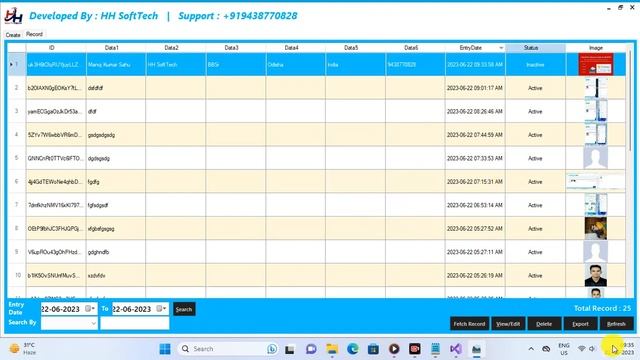Click the Delete button
The image size is (640, 360).
544,324
